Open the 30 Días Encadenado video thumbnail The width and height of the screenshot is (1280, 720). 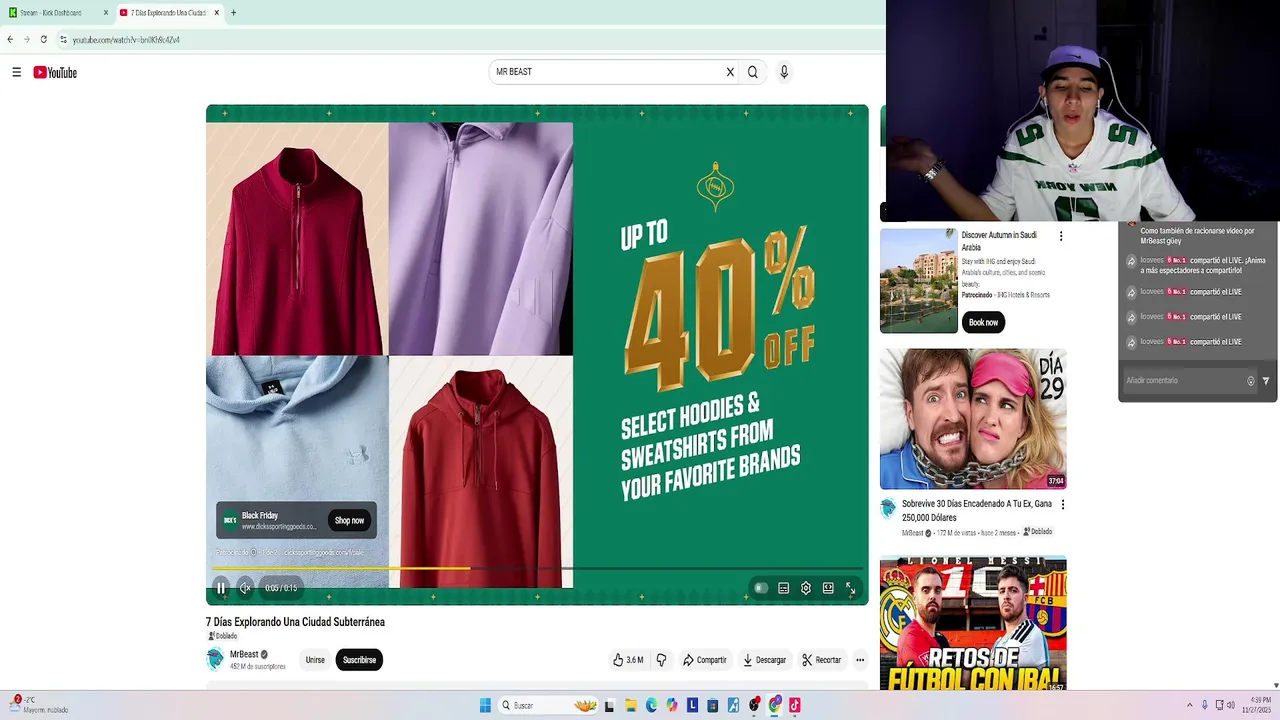coord(973,419)
